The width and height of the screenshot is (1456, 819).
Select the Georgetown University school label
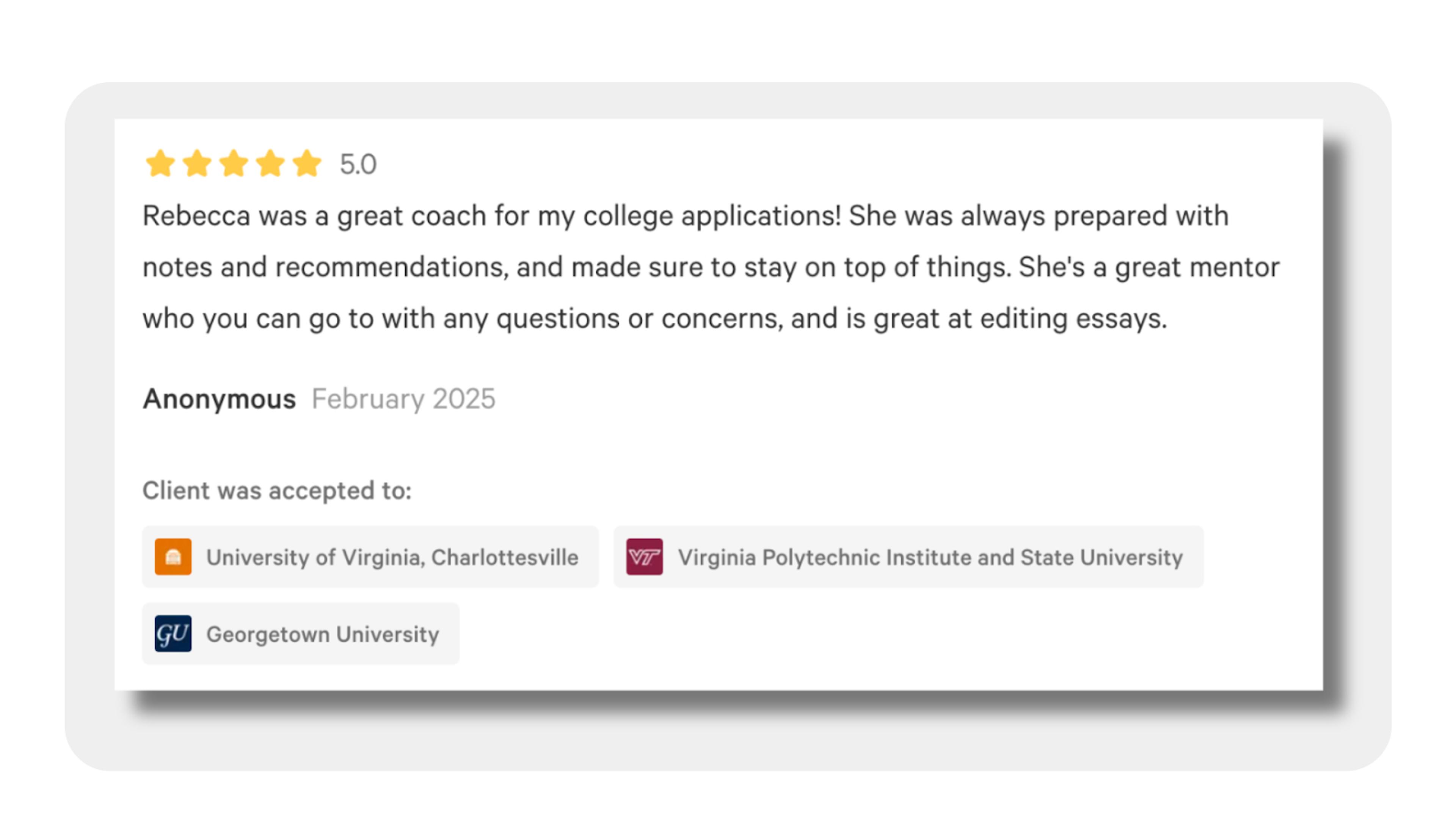[323, 634]
